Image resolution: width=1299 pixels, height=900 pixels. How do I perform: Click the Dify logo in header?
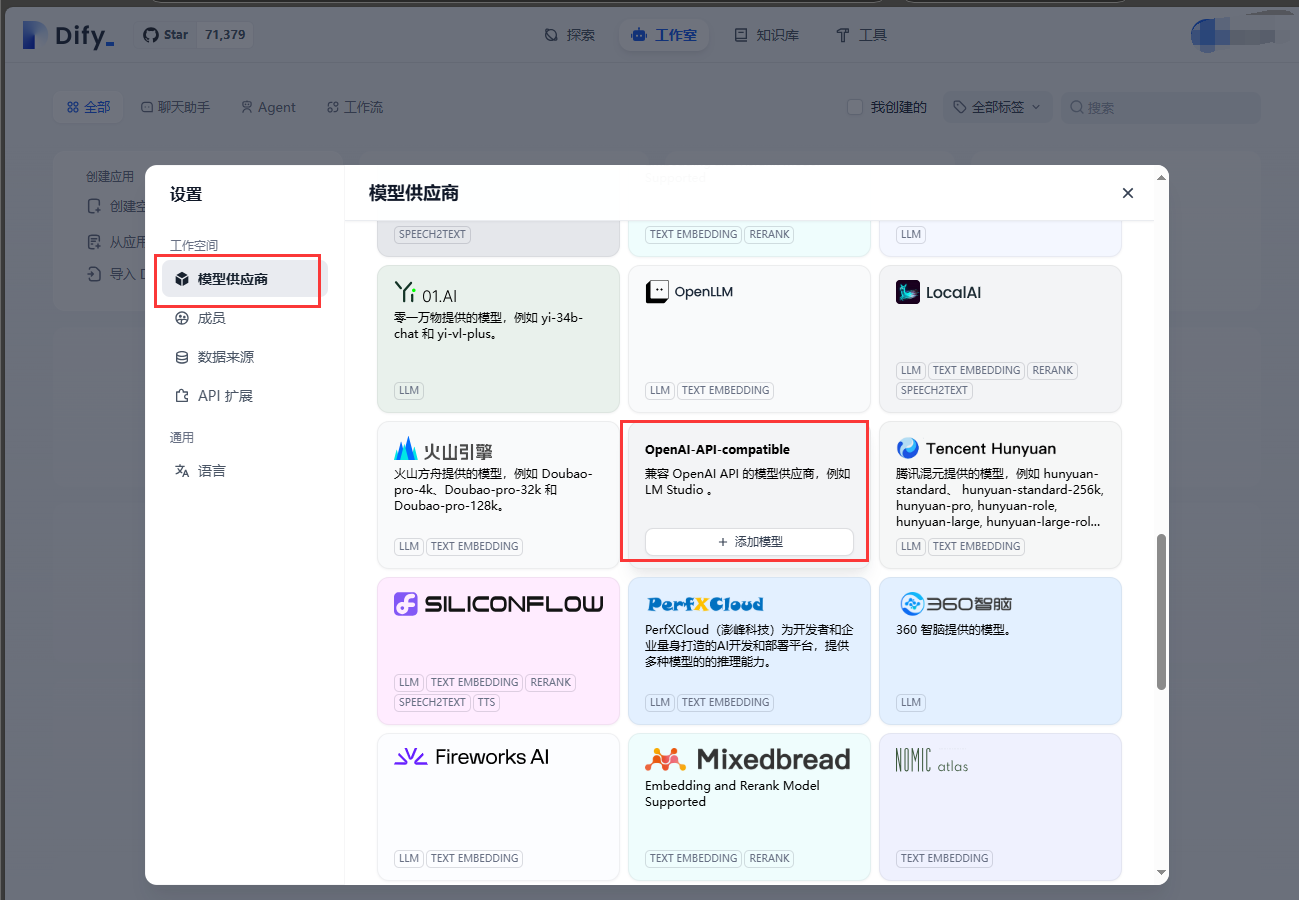(x=68, y=35)
